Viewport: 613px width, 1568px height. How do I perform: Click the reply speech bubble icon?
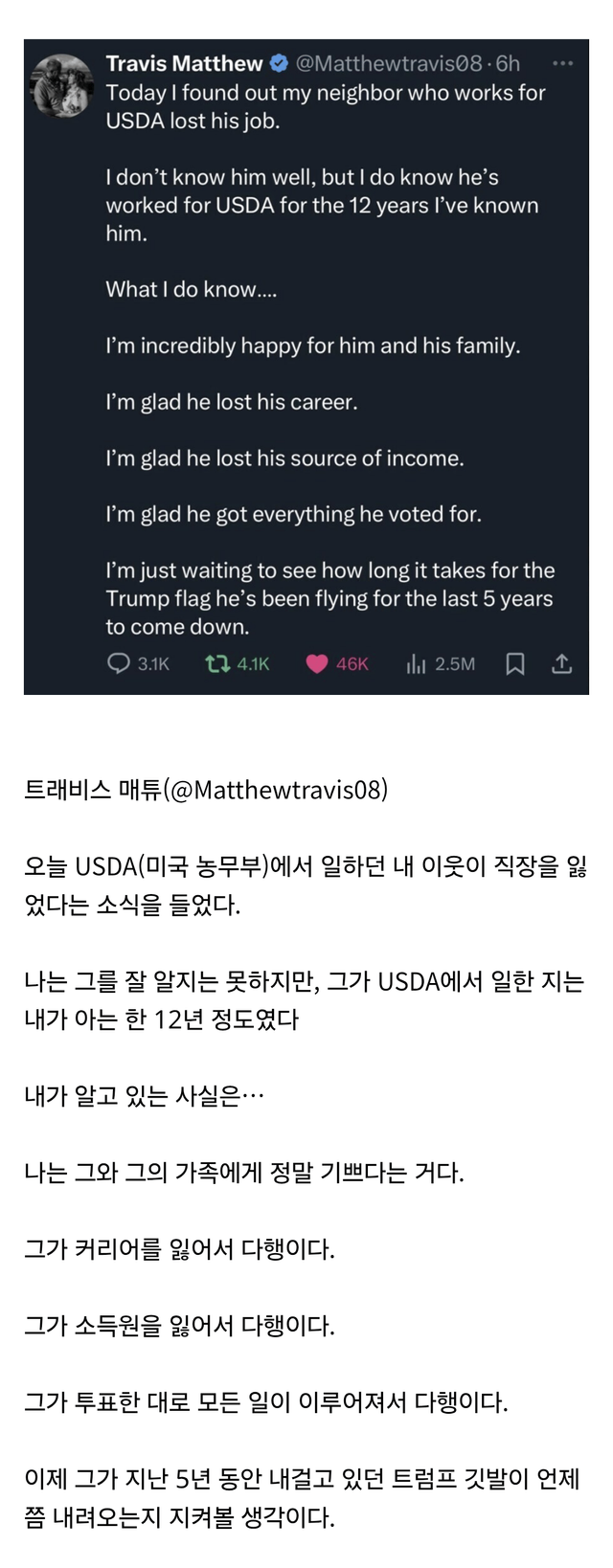point(118,663)
